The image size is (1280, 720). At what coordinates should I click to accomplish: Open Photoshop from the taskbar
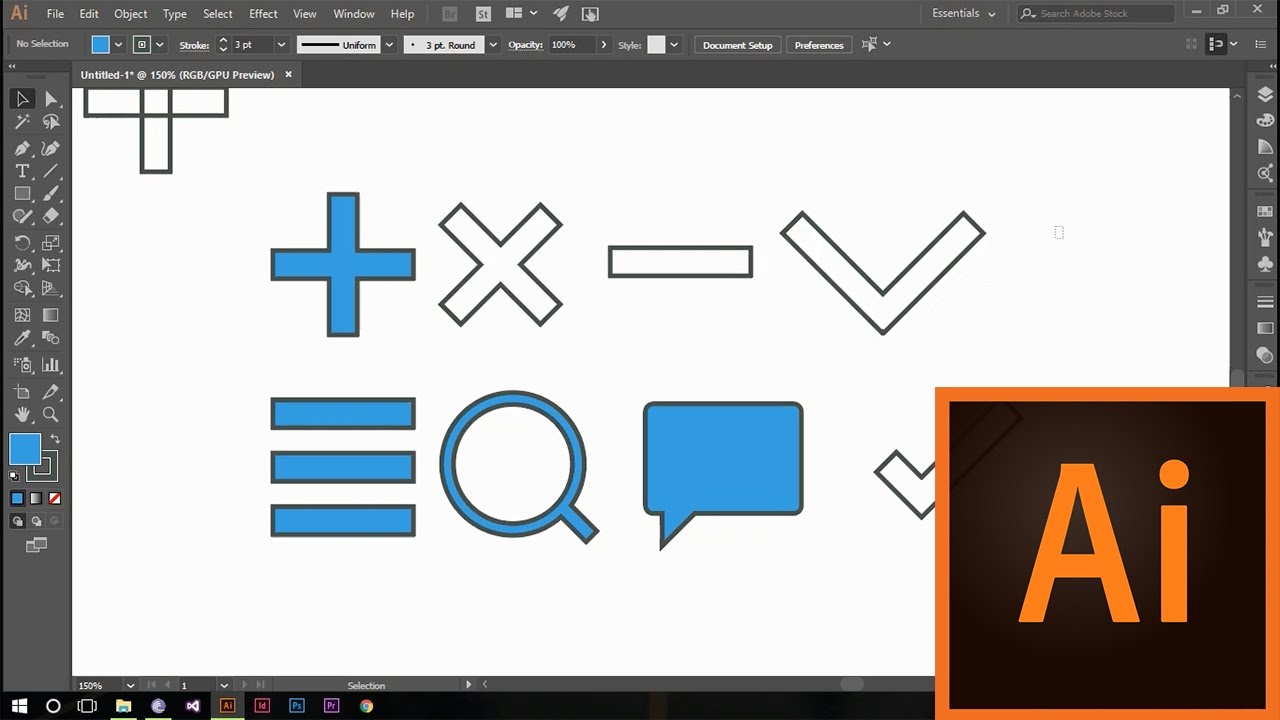click(296, 705)
